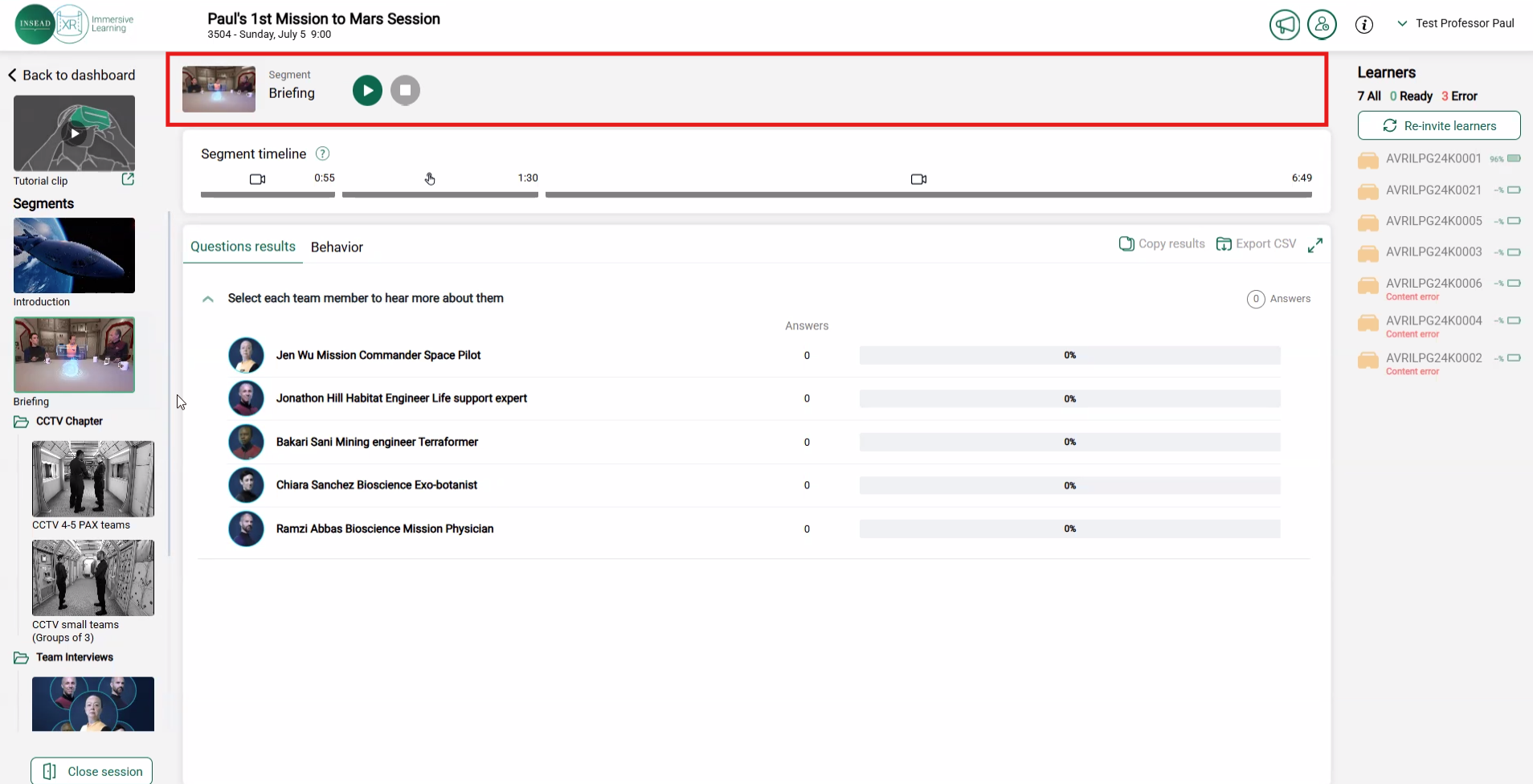Click headset icon for AVRILPG24K0001
1533x784 pixels.
[1368, 161]
